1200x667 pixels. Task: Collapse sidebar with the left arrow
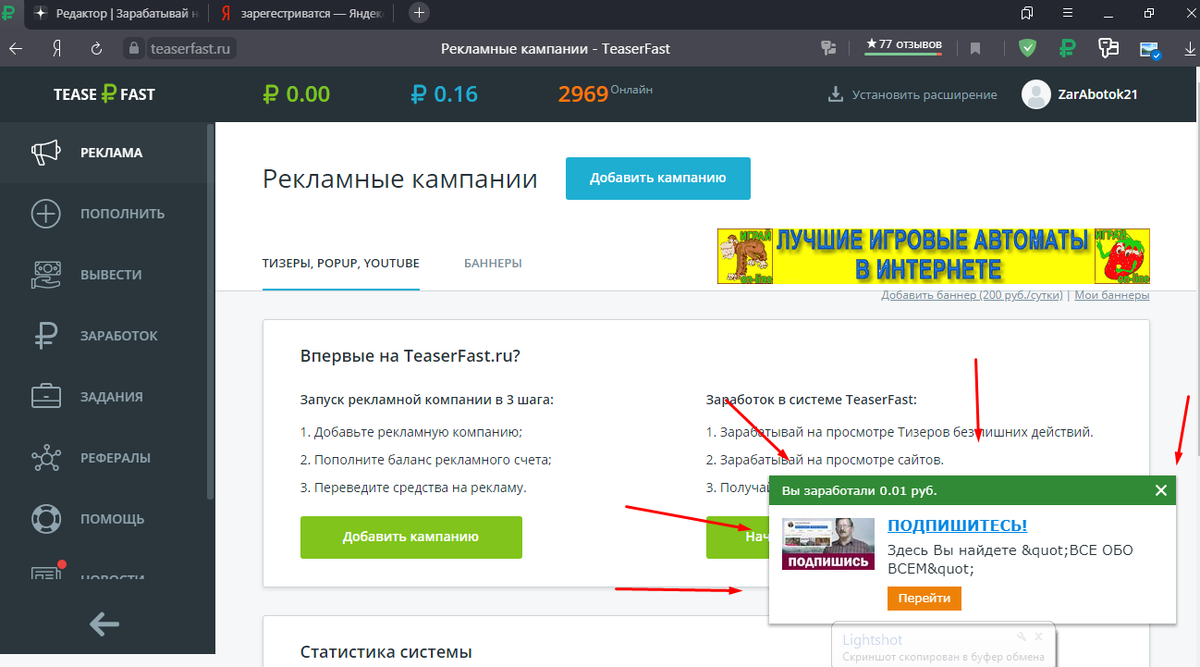(104, 625)
